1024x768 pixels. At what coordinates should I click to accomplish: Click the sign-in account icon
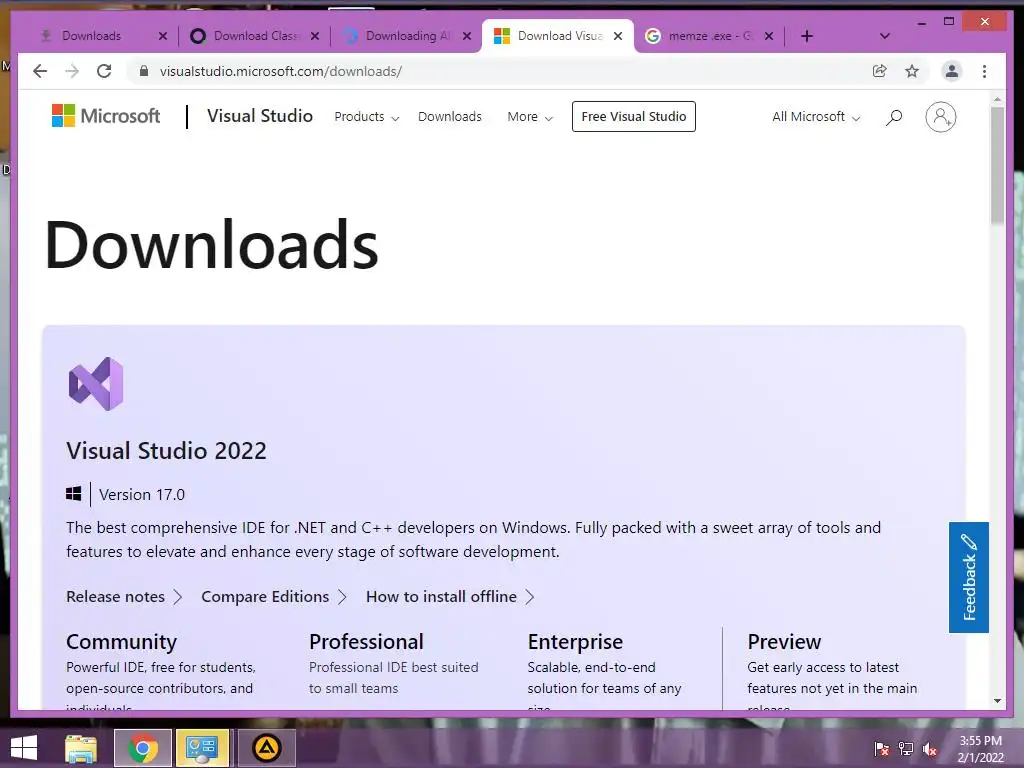point(940,117)
